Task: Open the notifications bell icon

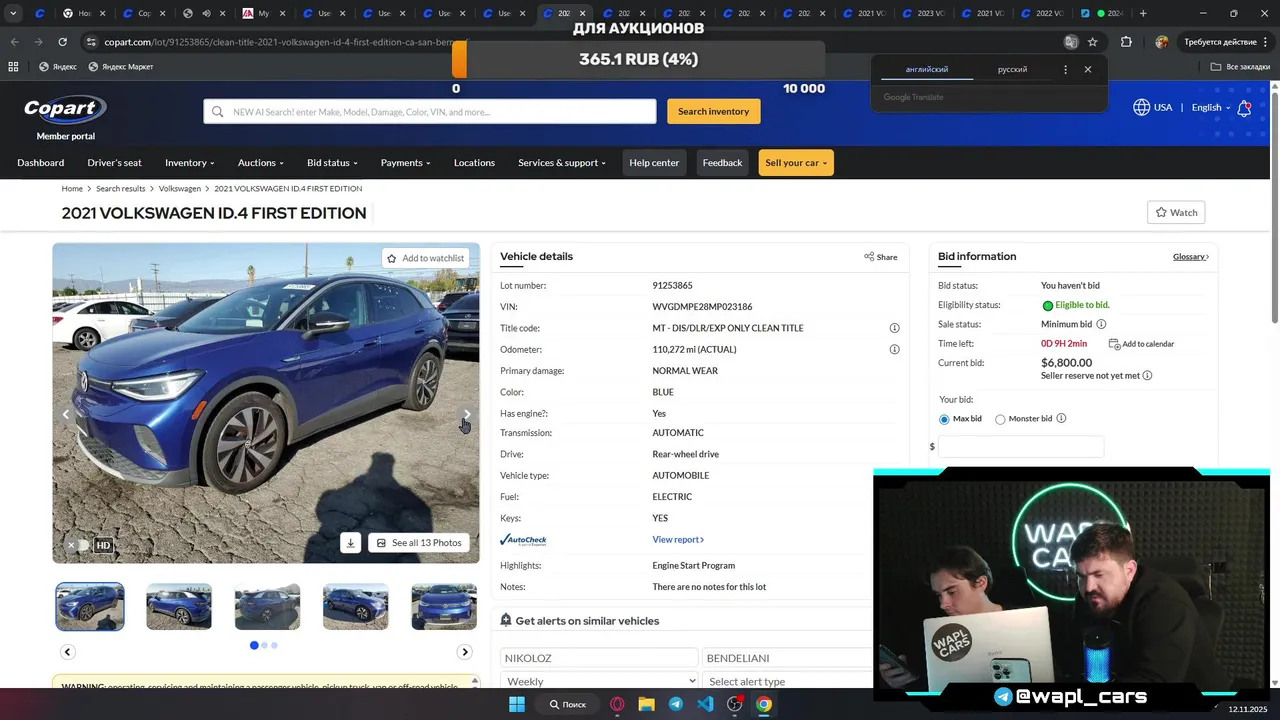Action: [1244, 108]
